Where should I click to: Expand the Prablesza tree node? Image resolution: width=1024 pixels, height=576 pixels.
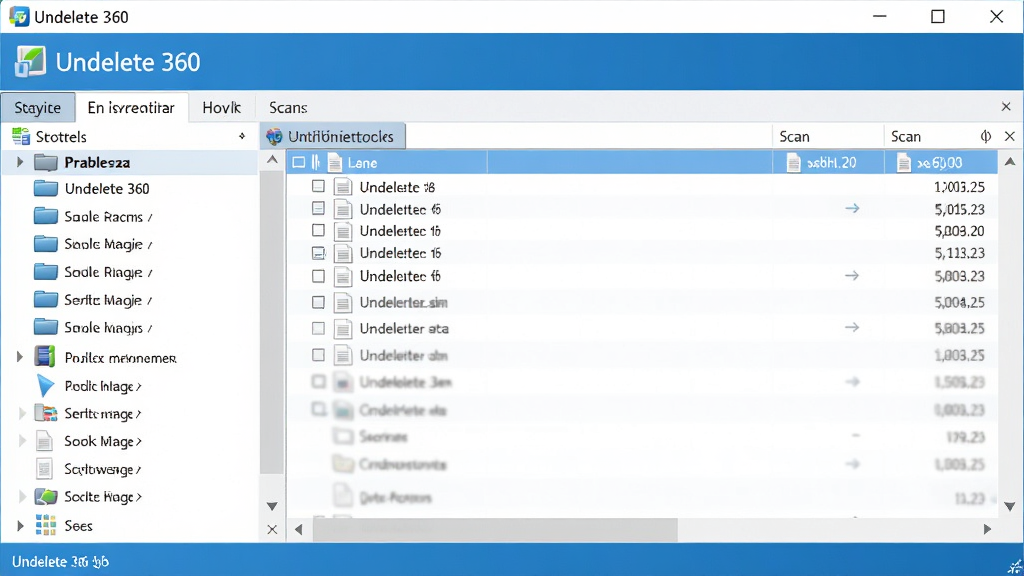(x=20, y=162)
